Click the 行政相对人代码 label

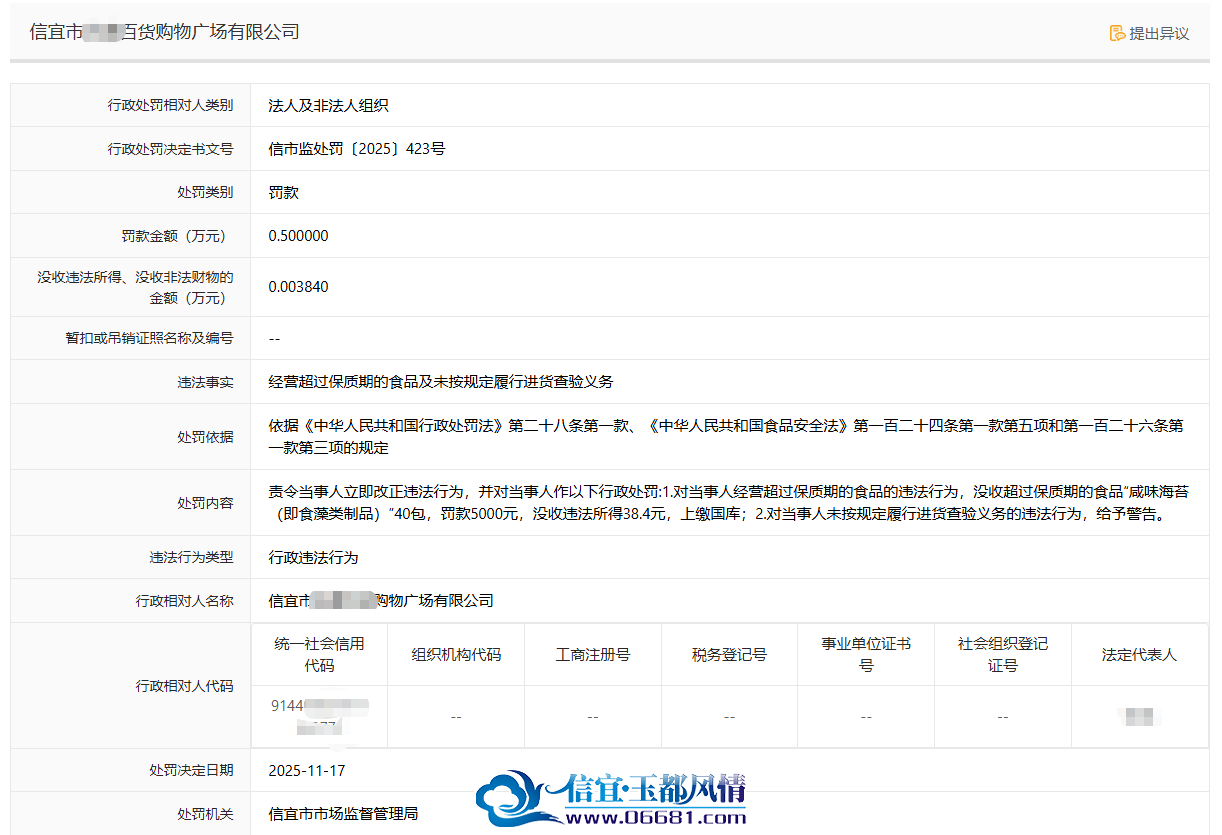pos(185,686)
